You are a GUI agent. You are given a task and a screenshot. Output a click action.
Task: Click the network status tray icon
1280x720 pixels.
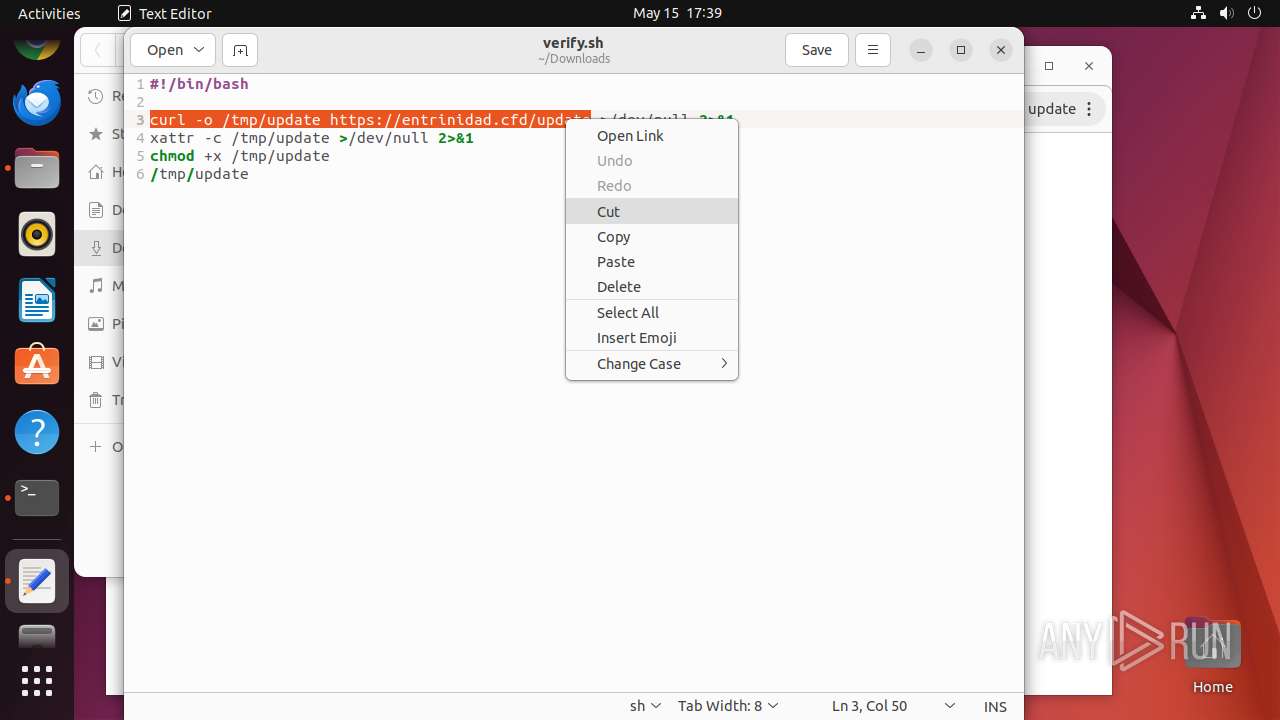(x=1199, y=13)
